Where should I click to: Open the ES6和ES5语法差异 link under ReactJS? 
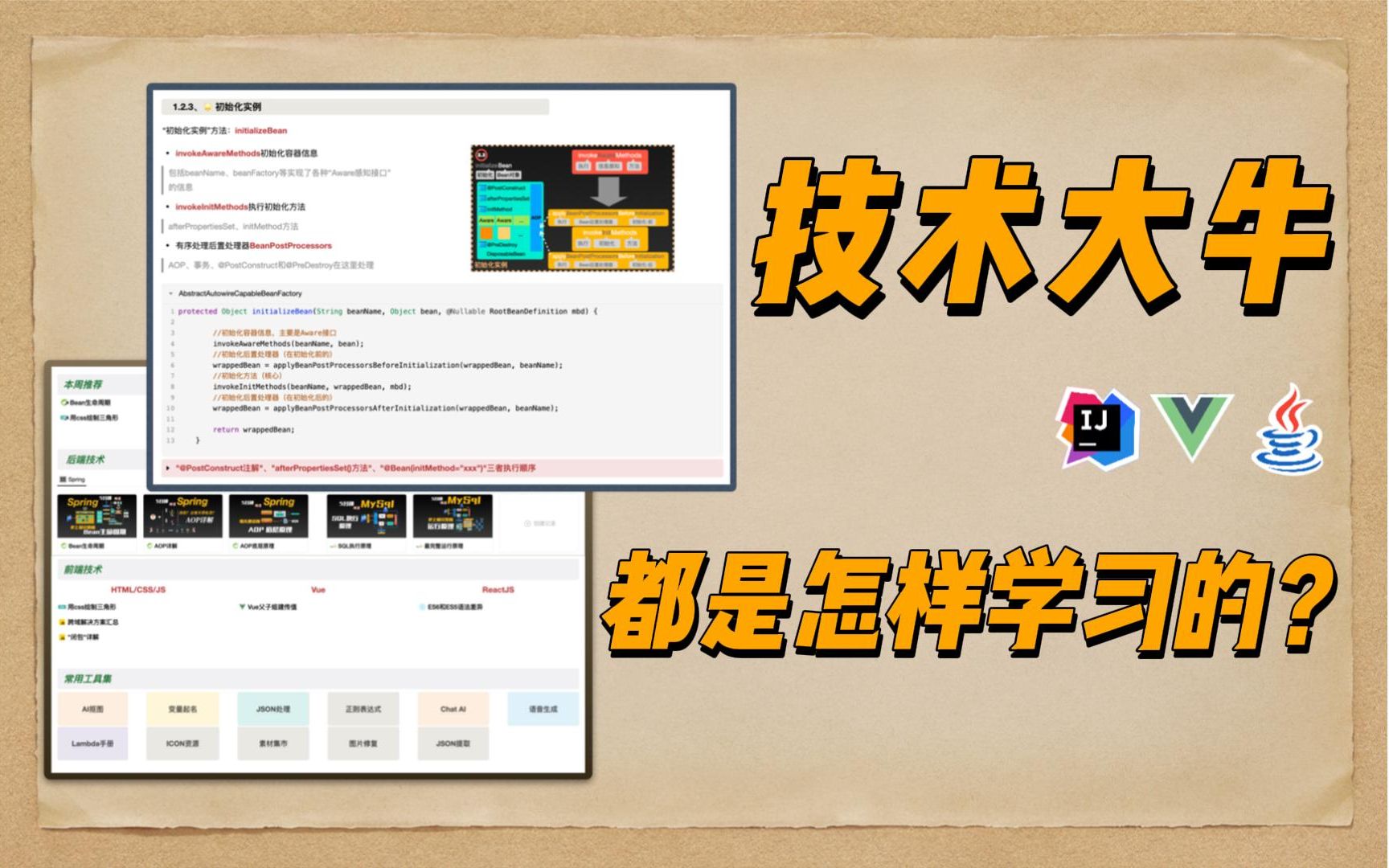pyautogui.click(x=451, y=607)
